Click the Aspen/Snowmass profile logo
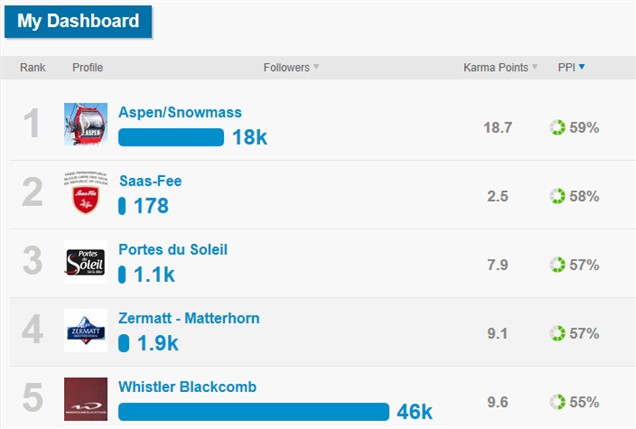The image size is (636, 429). point(85,124)
